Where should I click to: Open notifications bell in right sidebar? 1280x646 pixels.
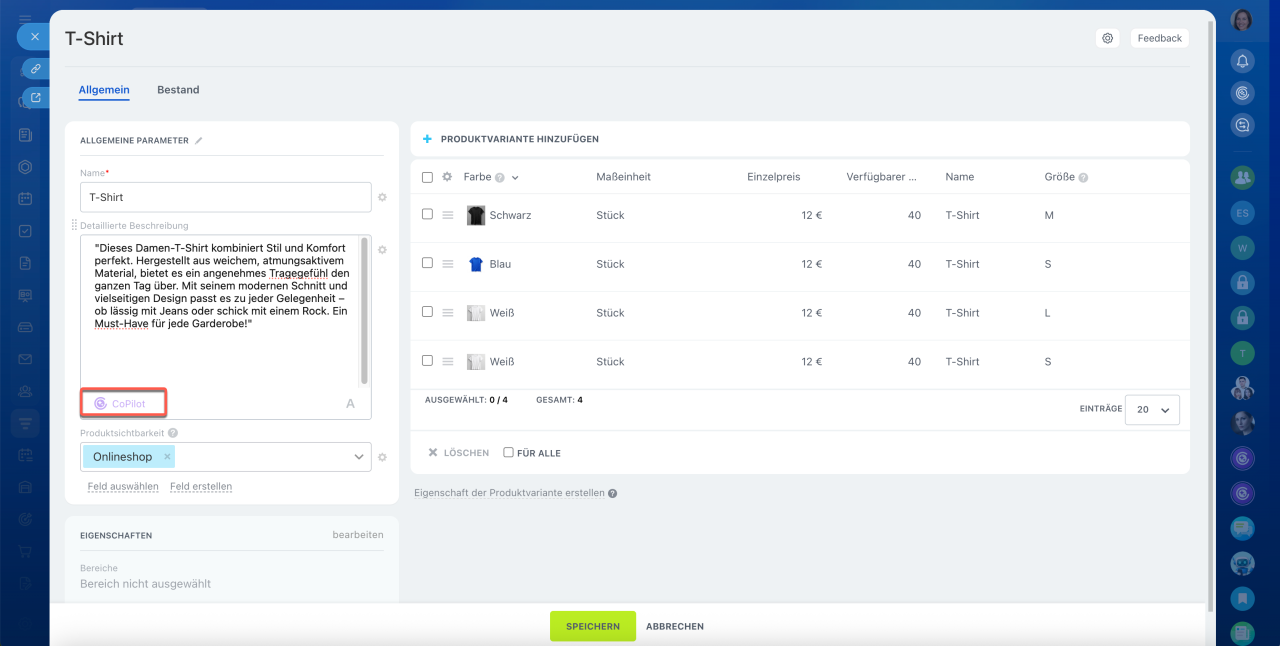(x=1242, y=61)
